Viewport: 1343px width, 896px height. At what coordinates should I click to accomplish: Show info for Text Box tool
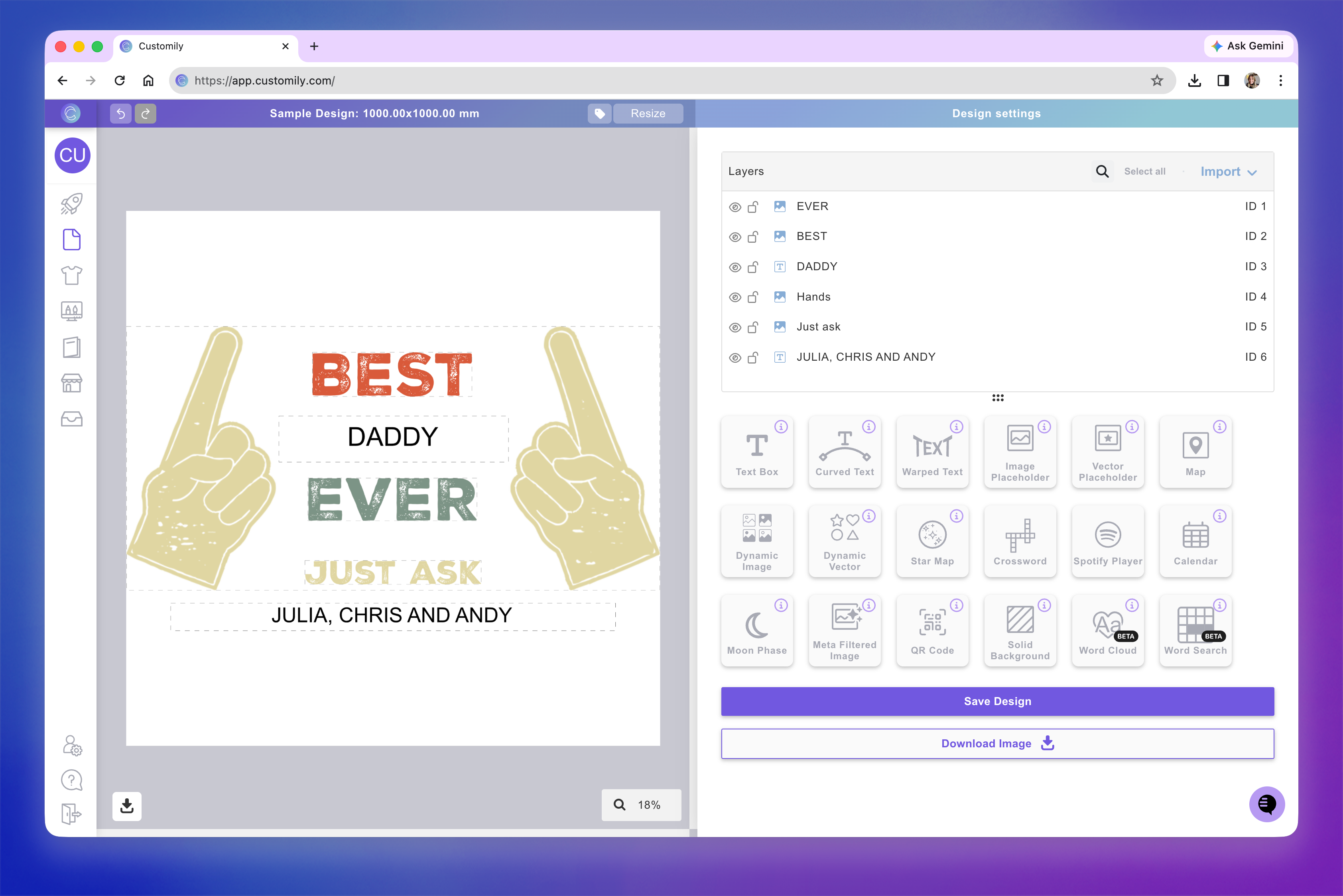pyautogui.click(x=780, y=427)
